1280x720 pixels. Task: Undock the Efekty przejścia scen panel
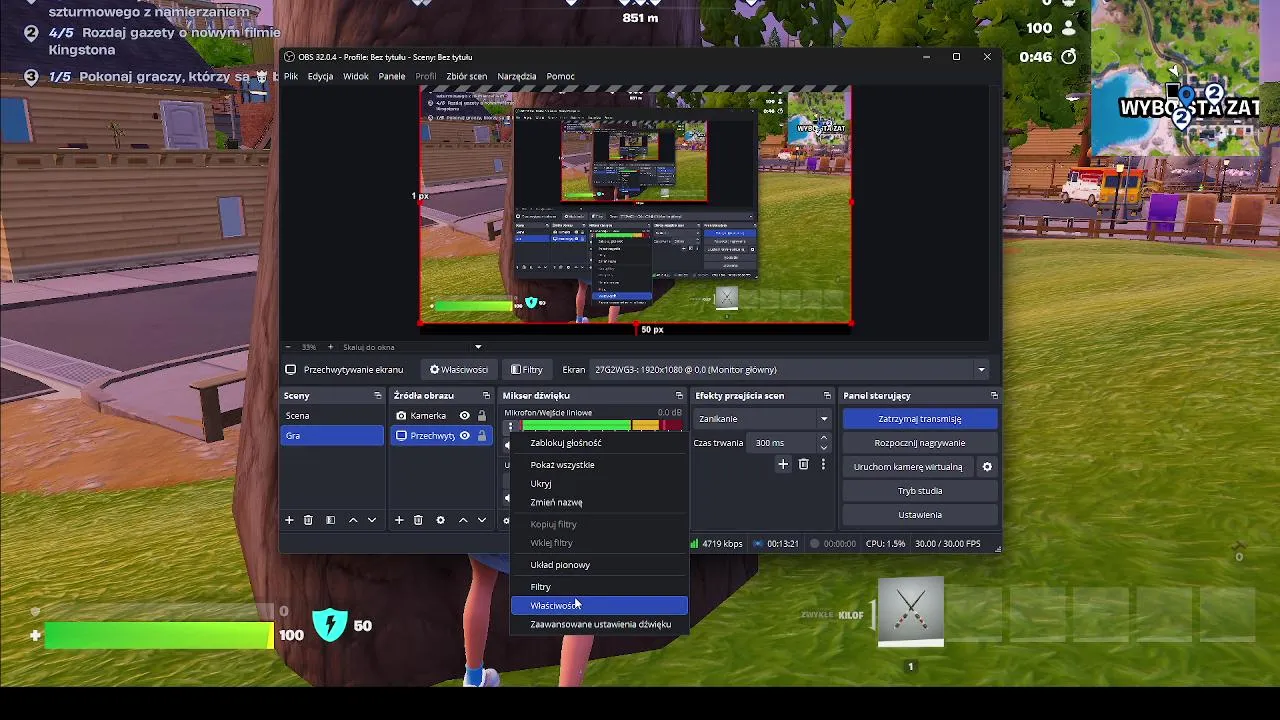point(827,396)
